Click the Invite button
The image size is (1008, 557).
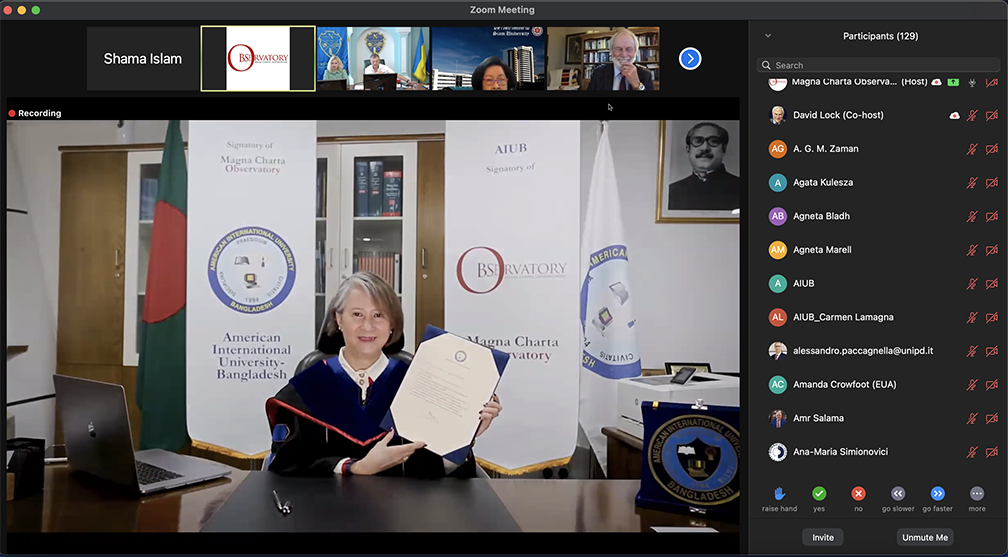[823, 537]
